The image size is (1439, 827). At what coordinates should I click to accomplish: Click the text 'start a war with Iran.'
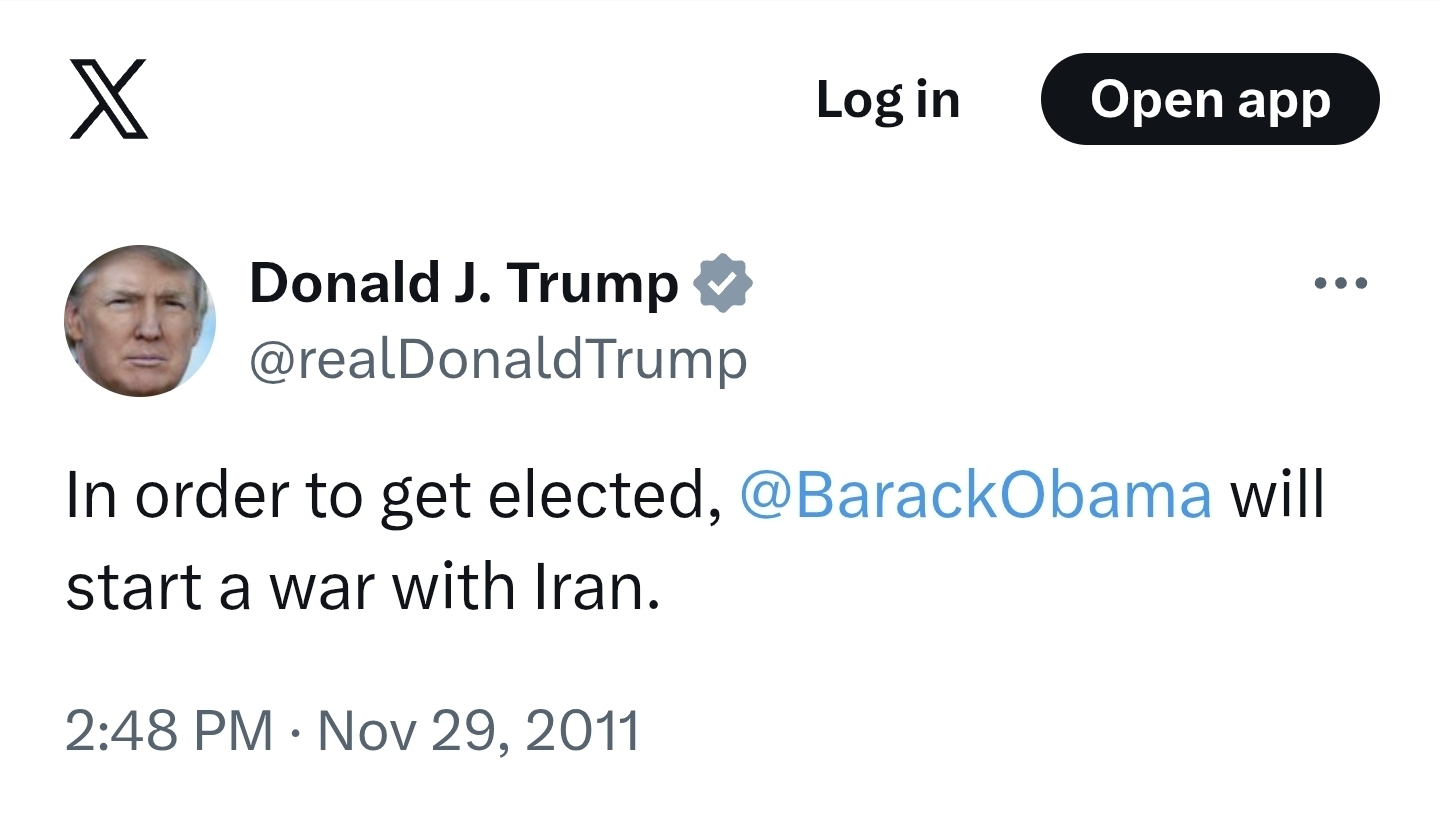[x=362, y=588]
